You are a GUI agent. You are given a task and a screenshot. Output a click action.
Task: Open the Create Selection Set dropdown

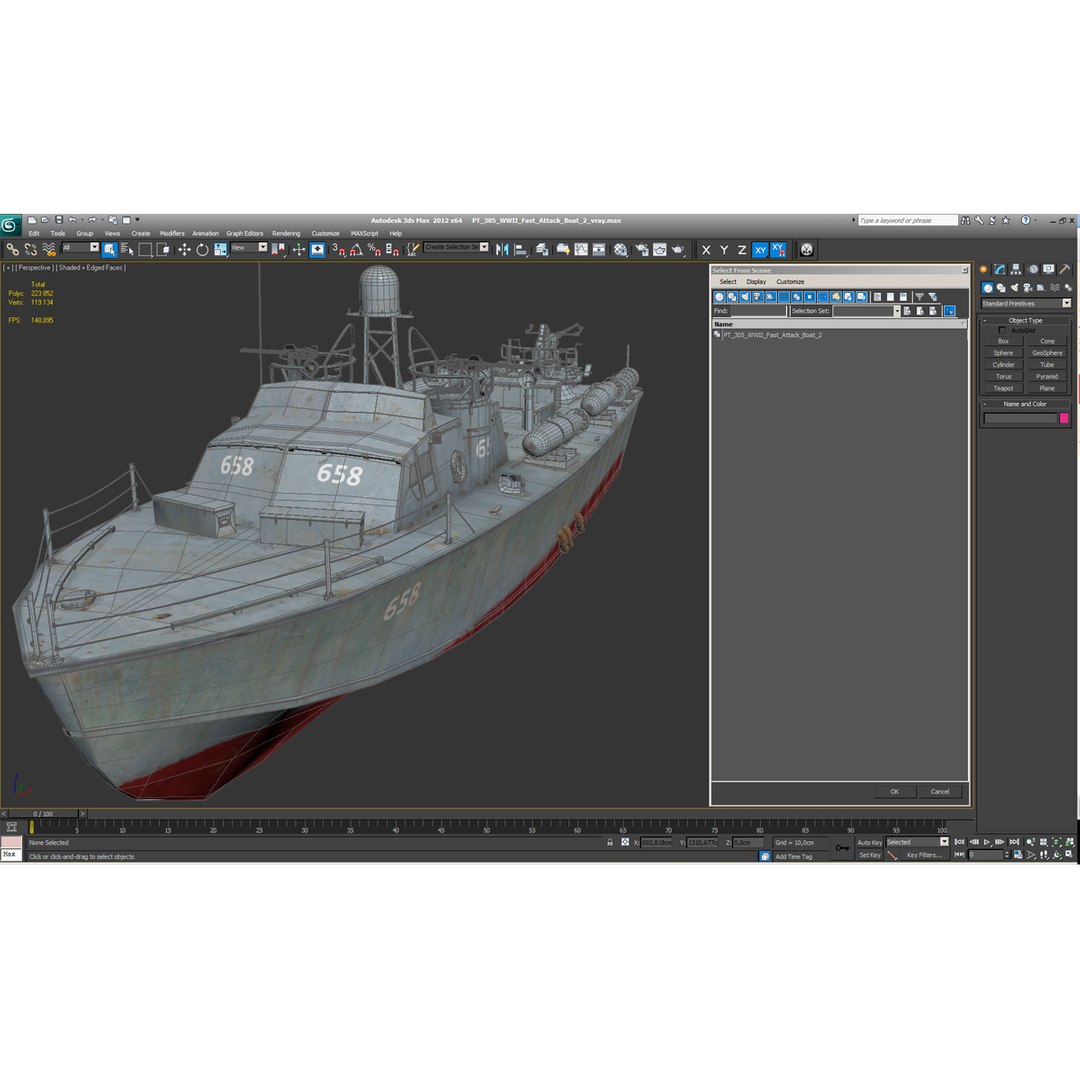457,247
